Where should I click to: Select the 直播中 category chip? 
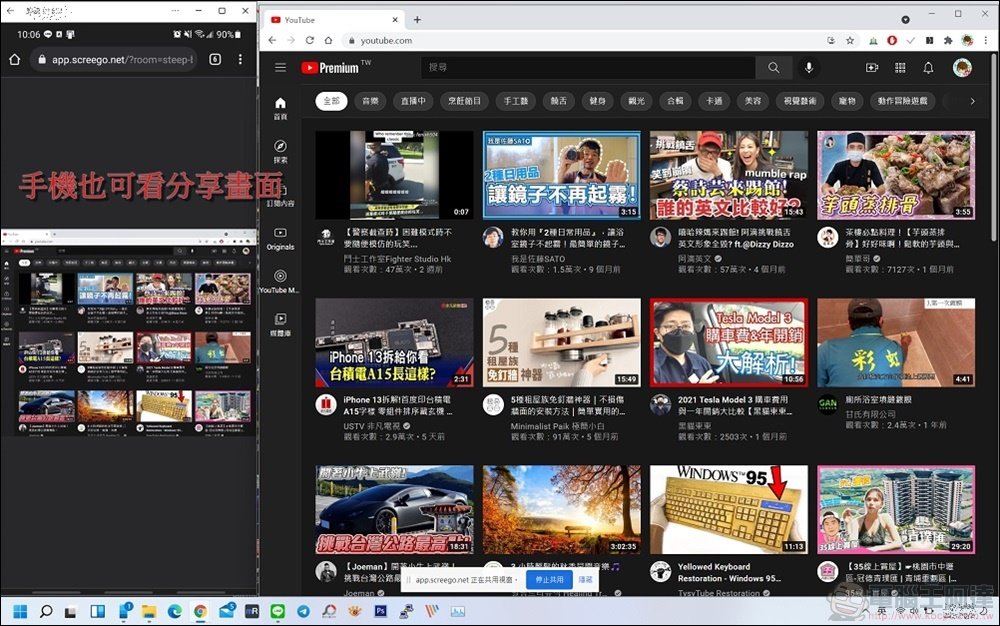point(413,101)
